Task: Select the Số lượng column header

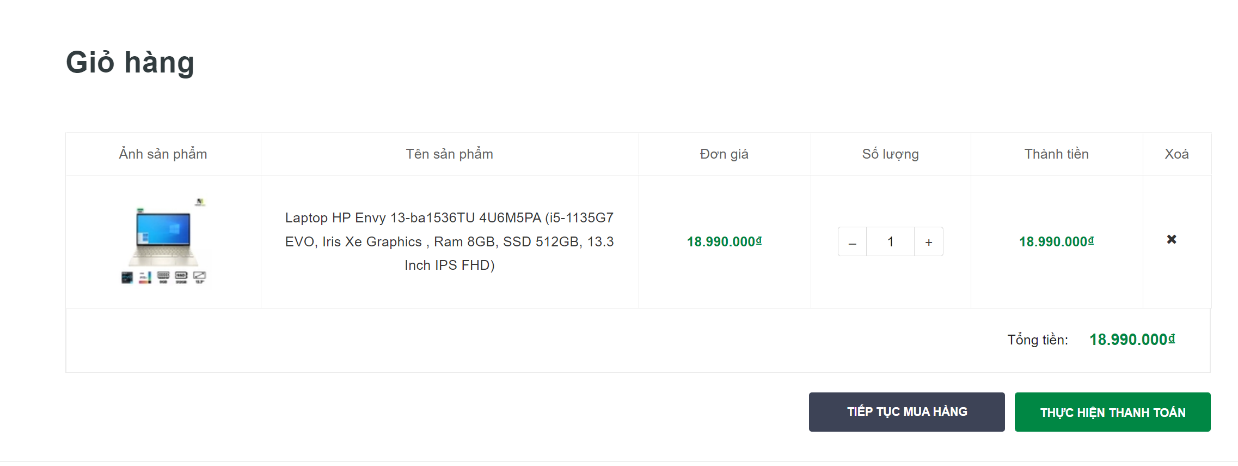Action: [890, 154]
